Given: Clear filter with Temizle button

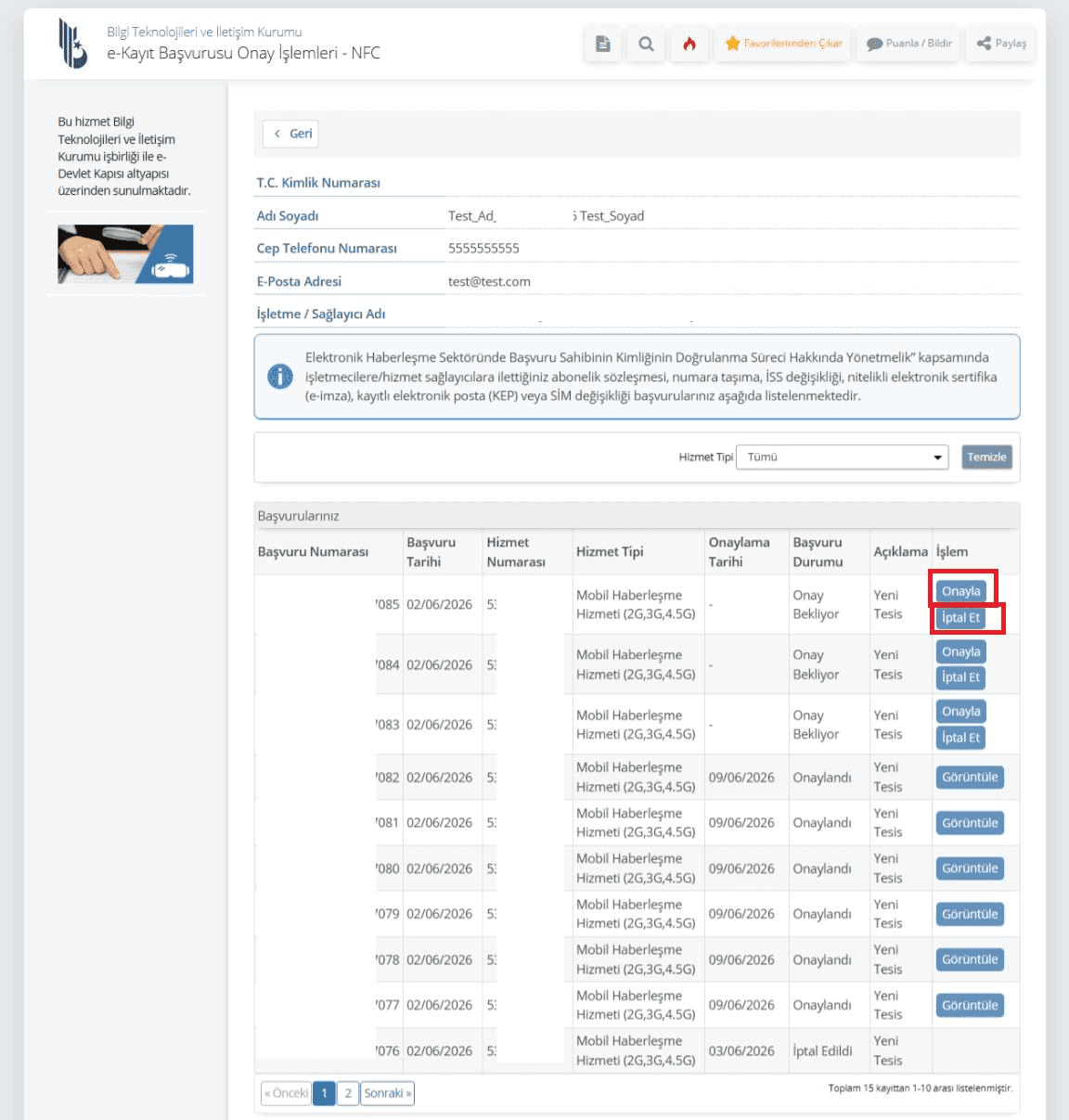Looking at the screenshot, I should [x=986, y=457].
